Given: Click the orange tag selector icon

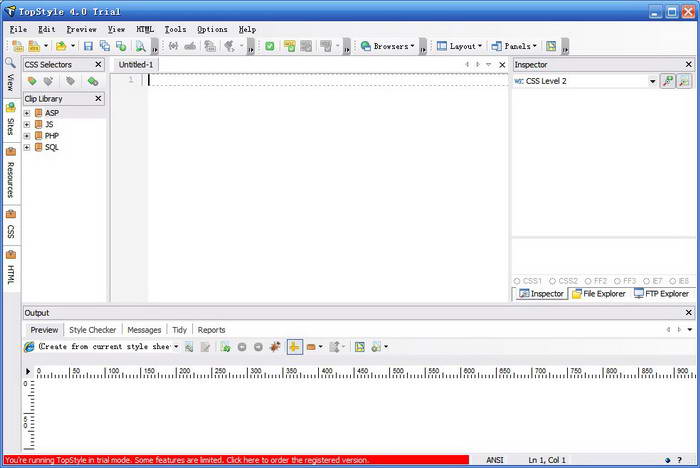Looking at the screenshot, I should point(32,81).
